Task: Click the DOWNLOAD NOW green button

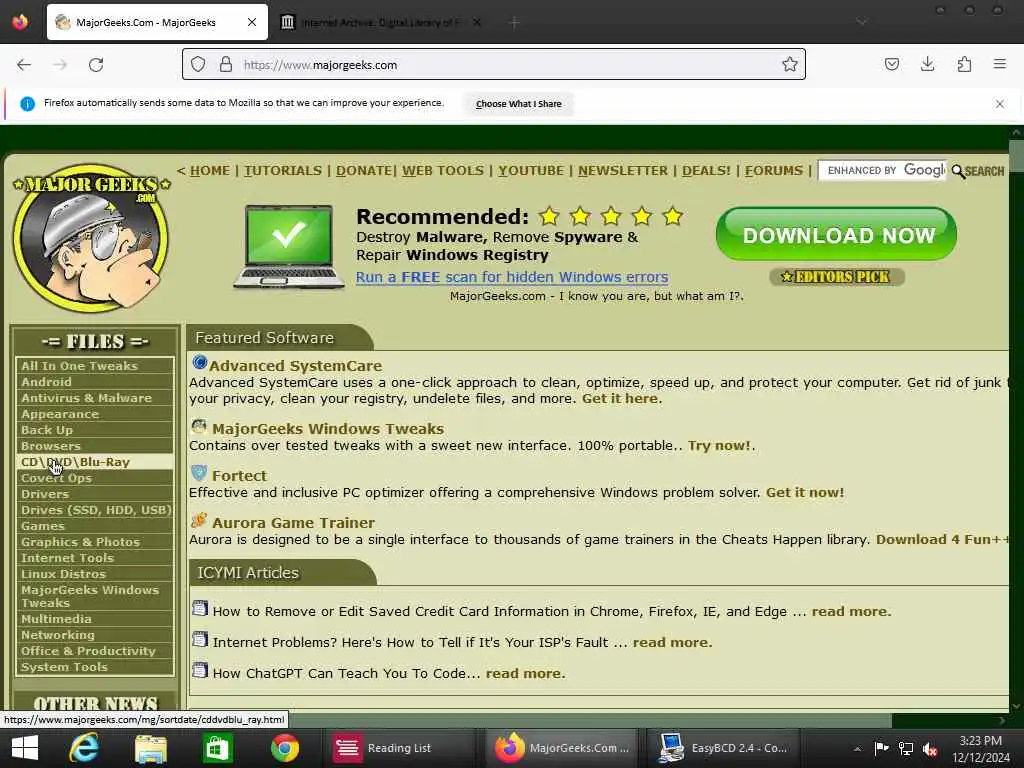Action: [x=837, y=234]
